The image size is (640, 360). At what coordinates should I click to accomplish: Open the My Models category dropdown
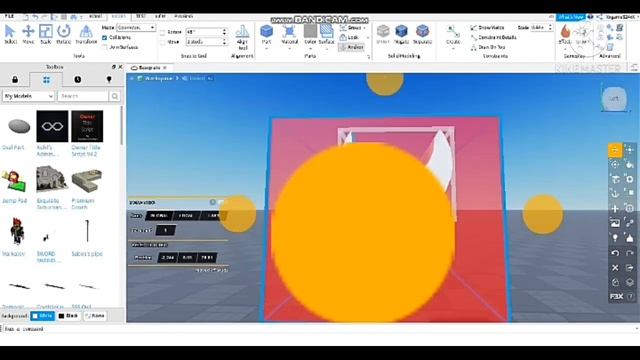pos(28,96)
